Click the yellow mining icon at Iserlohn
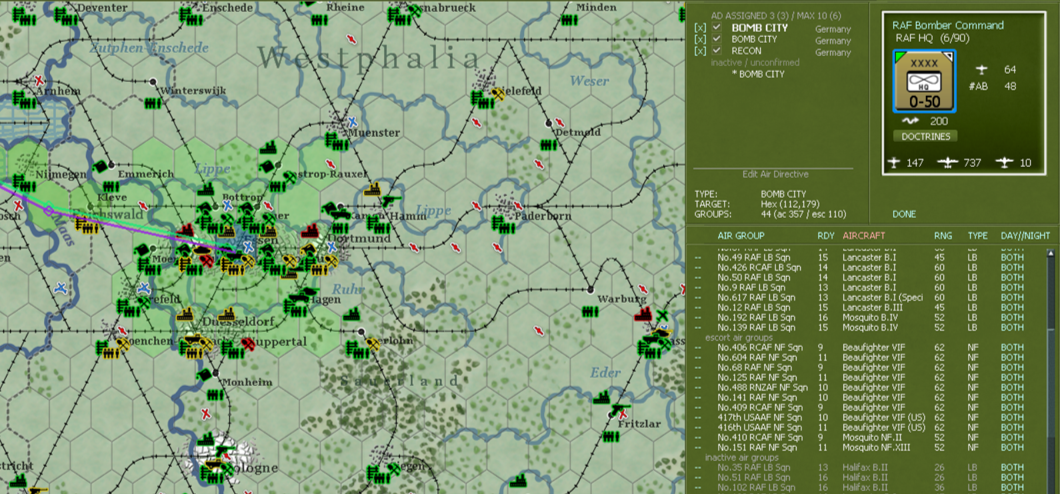The width and height of the screenshot is (1060, 494). point(372,345)
